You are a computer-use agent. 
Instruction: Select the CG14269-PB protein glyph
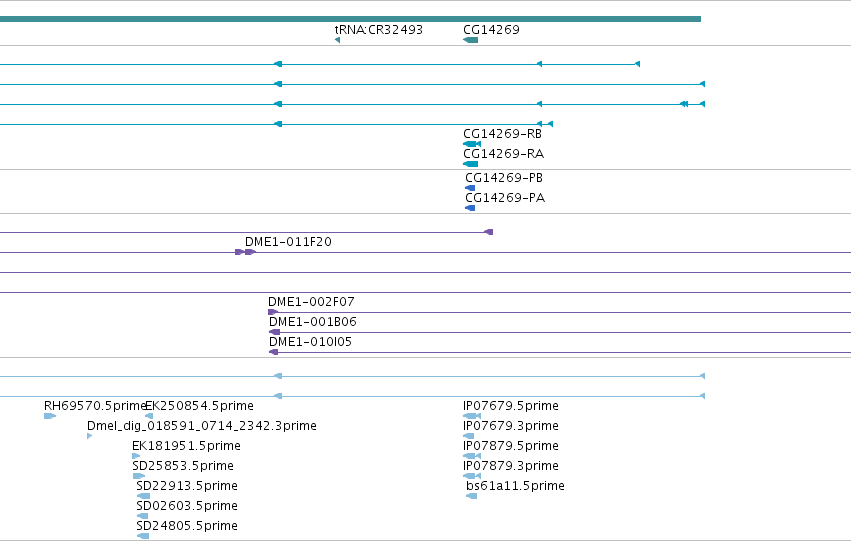pyautogui.click(x=470, y=188)
